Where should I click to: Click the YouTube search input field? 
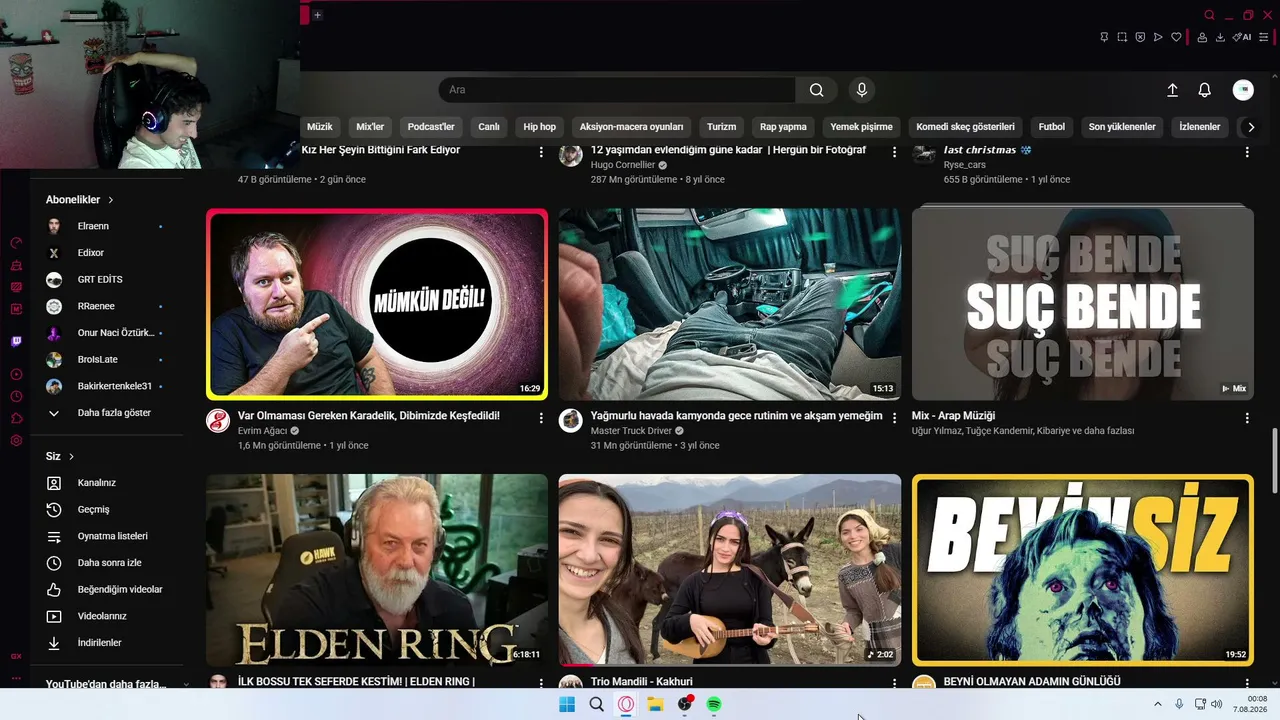pyautogui.click(x=617, y=90)
